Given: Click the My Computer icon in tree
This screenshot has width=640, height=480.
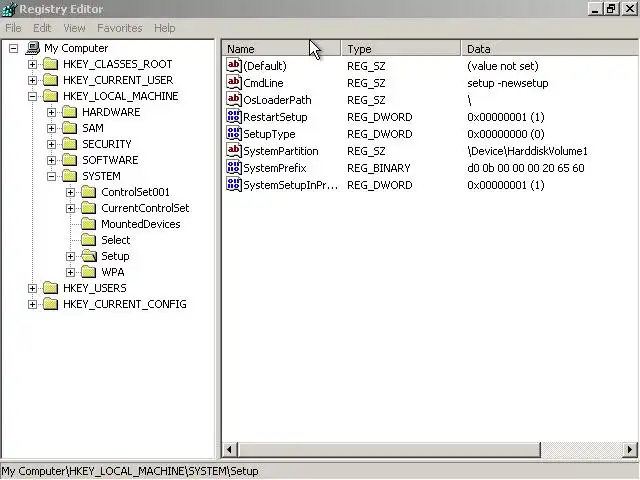Looking at the screenshot, I should (32, 48).
